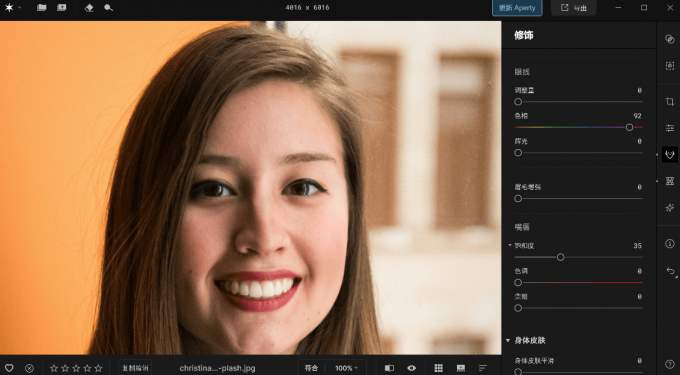Open the overlapping circles presets icon
The width and height of the screenshot is (680, 375).
(670, 39)
